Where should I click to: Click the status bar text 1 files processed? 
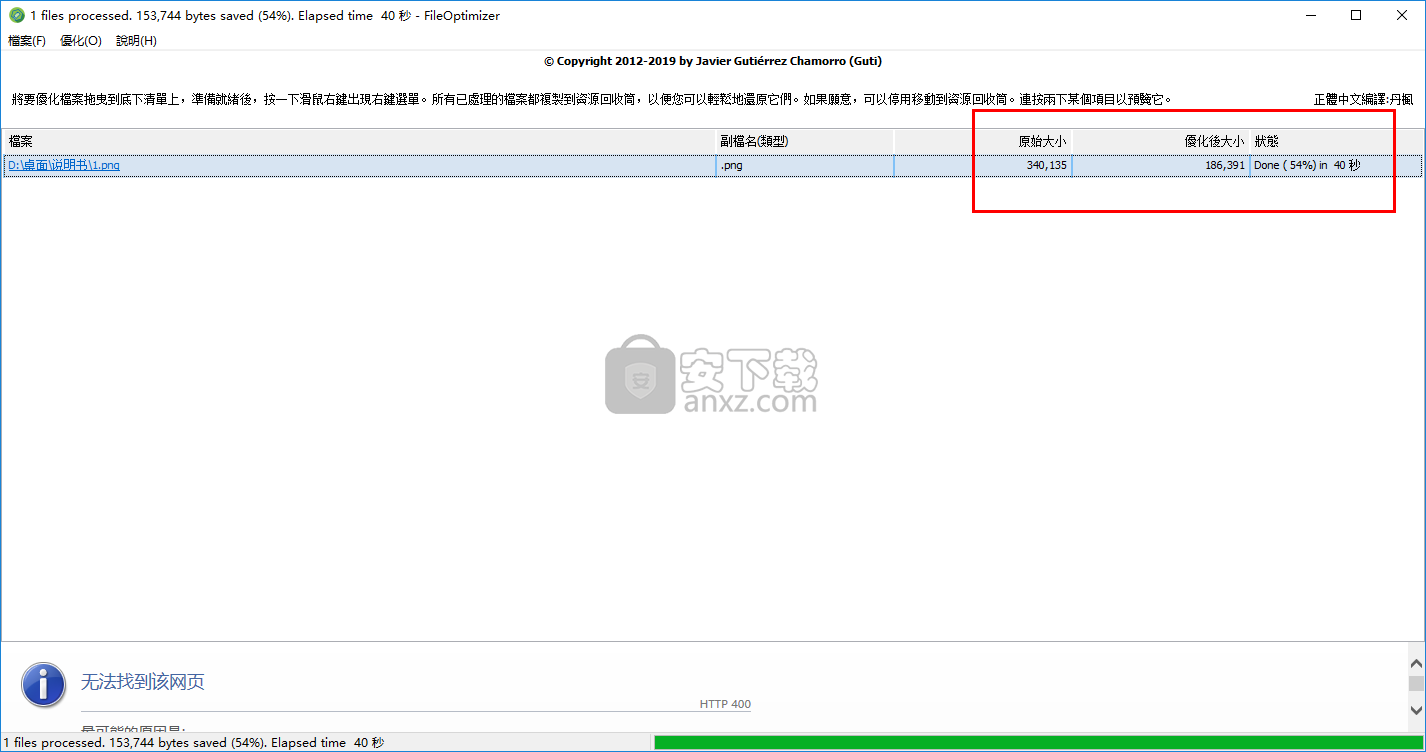coord(193,743)
